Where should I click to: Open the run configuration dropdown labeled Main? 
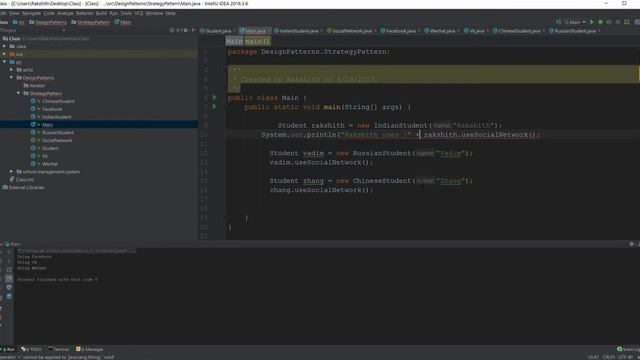coord(575,22)
